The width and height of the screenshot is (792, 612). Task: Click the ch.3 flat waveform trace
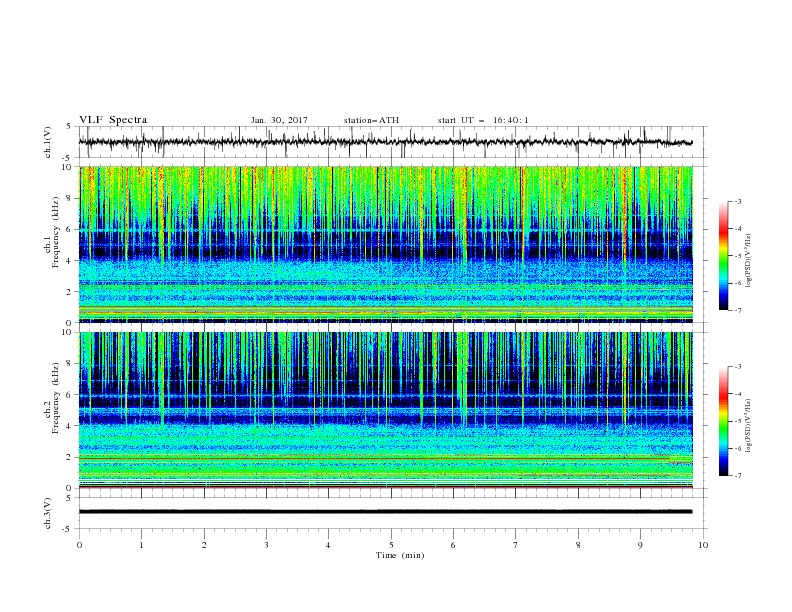385,512
